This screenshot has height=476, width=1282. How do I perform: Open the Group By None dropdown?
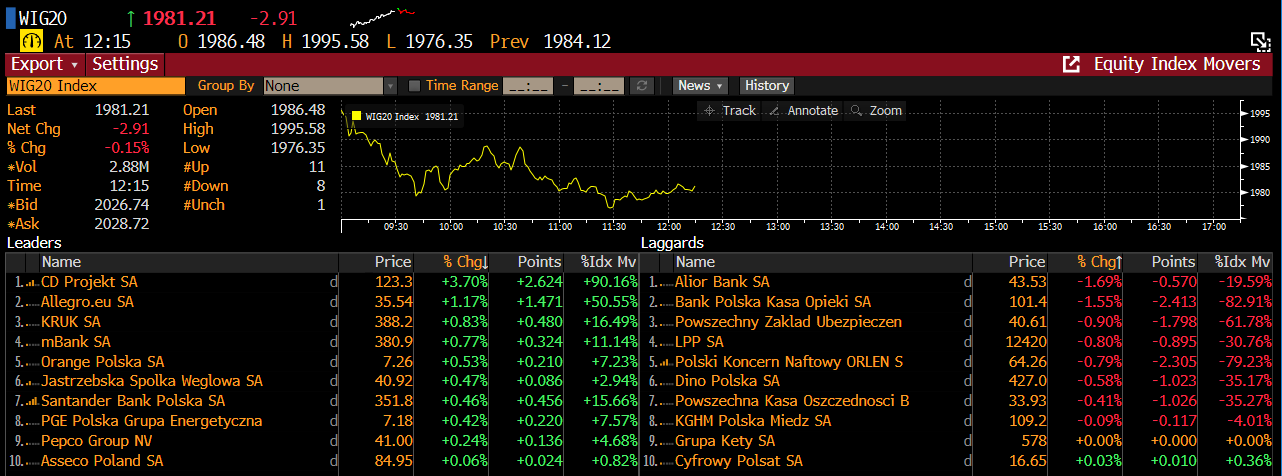[x=329, y=86]
